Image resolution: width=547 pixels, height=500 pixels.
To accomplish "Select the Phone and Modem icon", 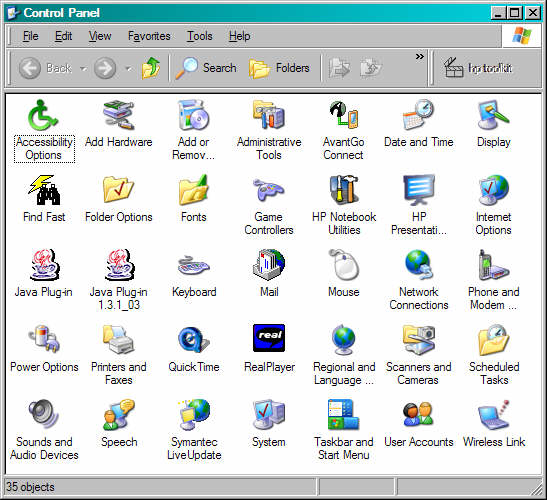I will point(494,265).
